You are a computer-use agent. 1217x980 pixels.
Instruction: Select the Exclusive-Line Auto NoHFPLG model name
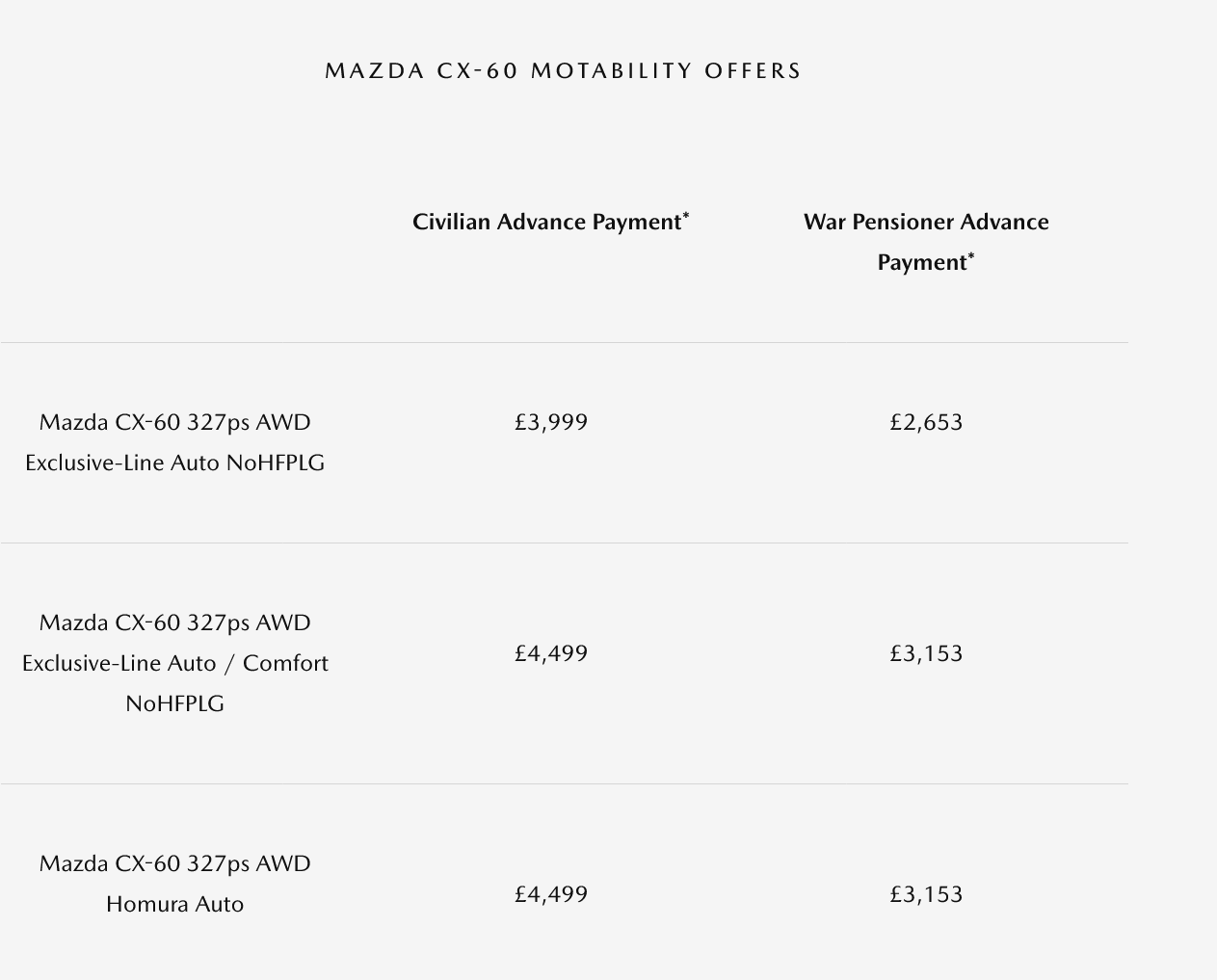tap(174, 442)
